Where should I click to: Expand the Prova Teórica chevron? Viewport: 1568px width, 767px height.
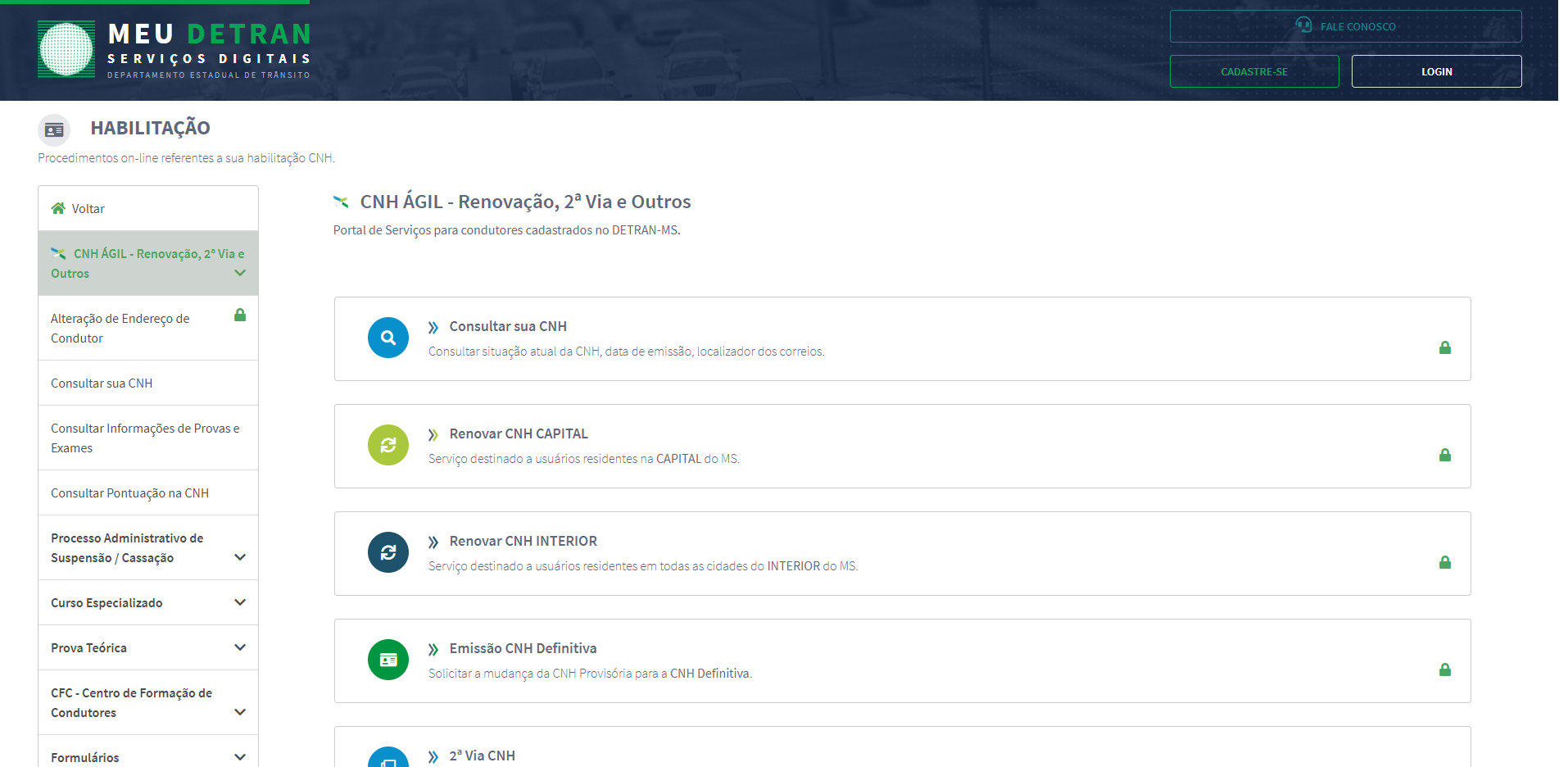[x=240, y=647]
